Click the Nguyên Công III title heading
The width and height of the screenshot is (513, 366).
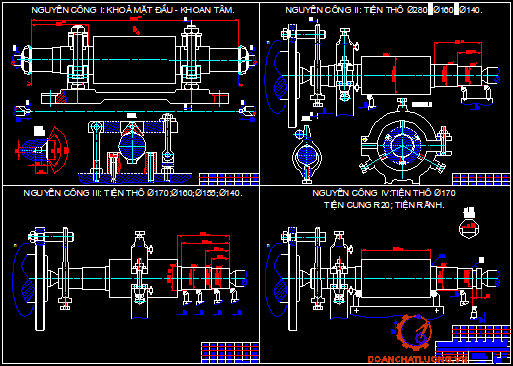point(133,193)
